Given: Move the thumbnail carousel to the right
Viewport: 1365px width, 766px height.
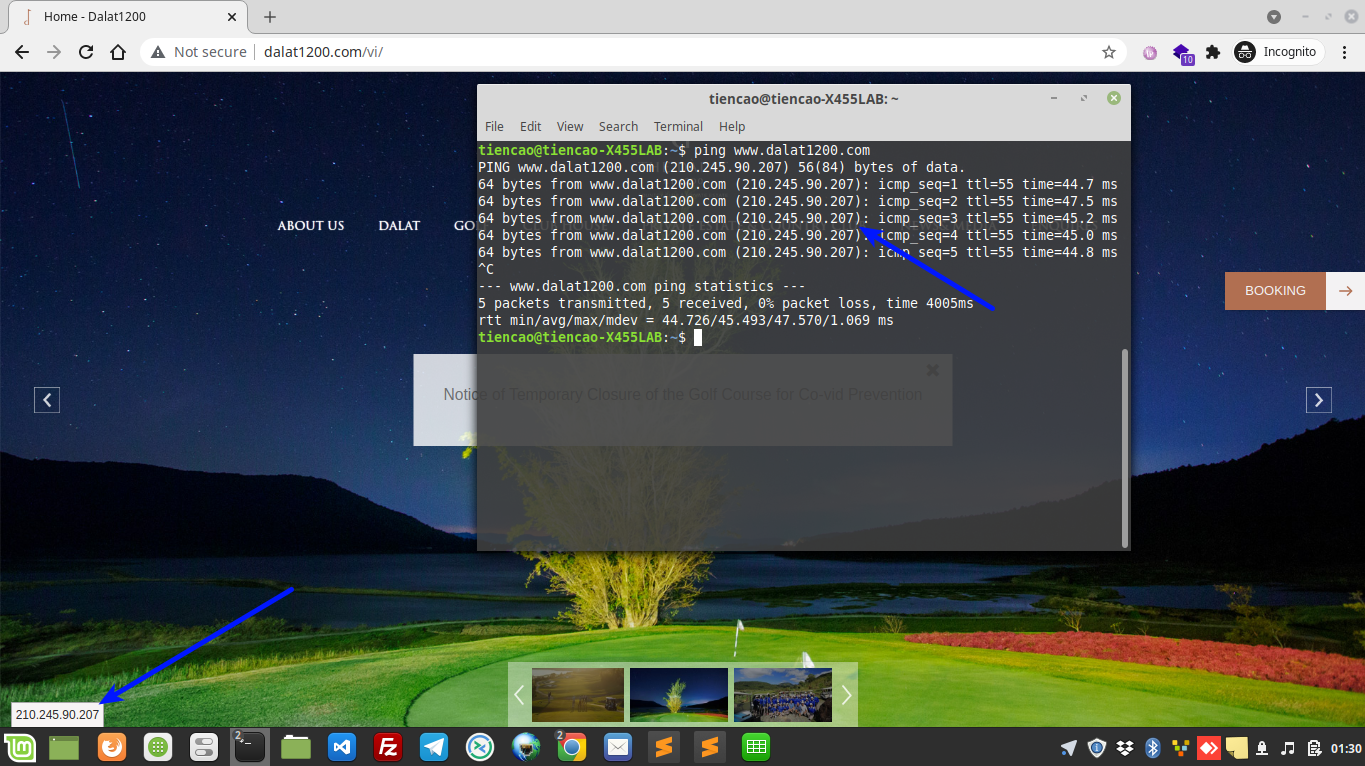Looking at the screenshot, I should [847, 694].
